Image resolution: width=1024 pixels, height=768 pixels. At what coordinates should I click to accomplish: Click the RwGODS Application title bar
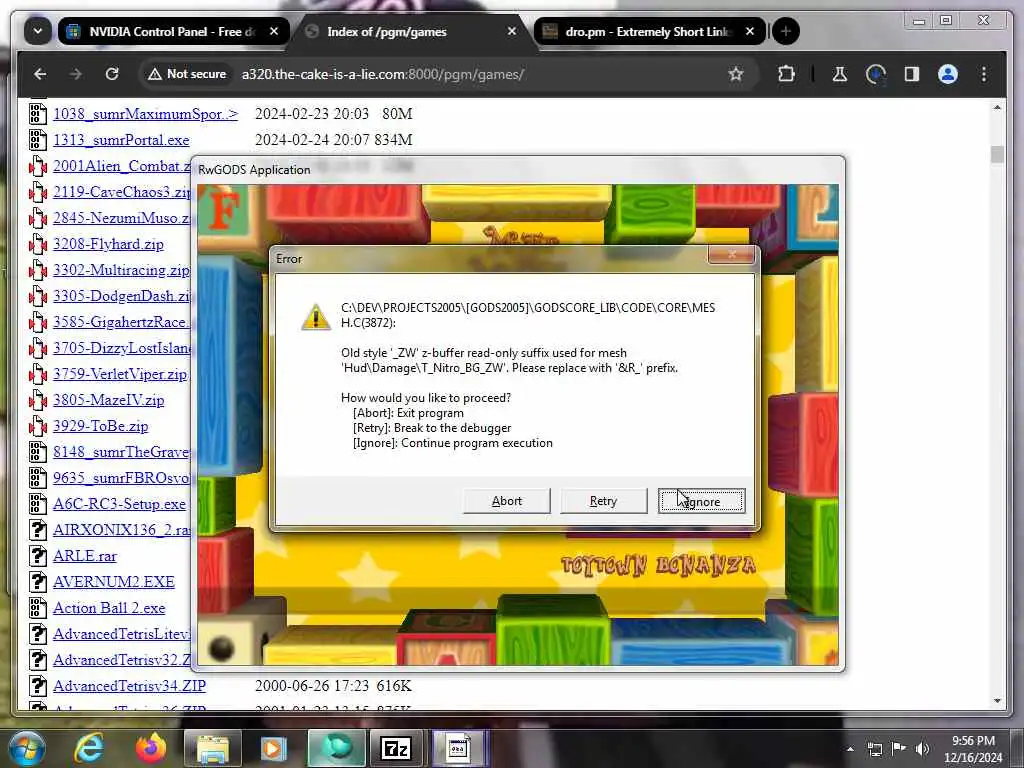(x=518, y=170)
